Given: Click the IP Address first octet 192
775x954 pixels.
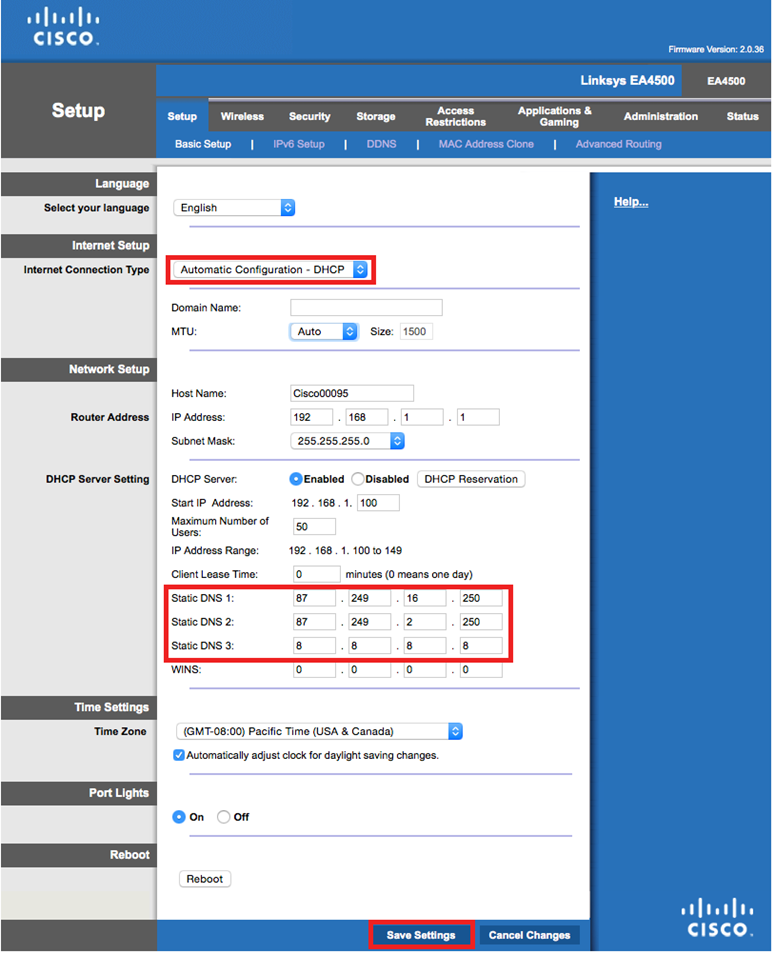Looking at the screenshot, I should pos(312,417).
